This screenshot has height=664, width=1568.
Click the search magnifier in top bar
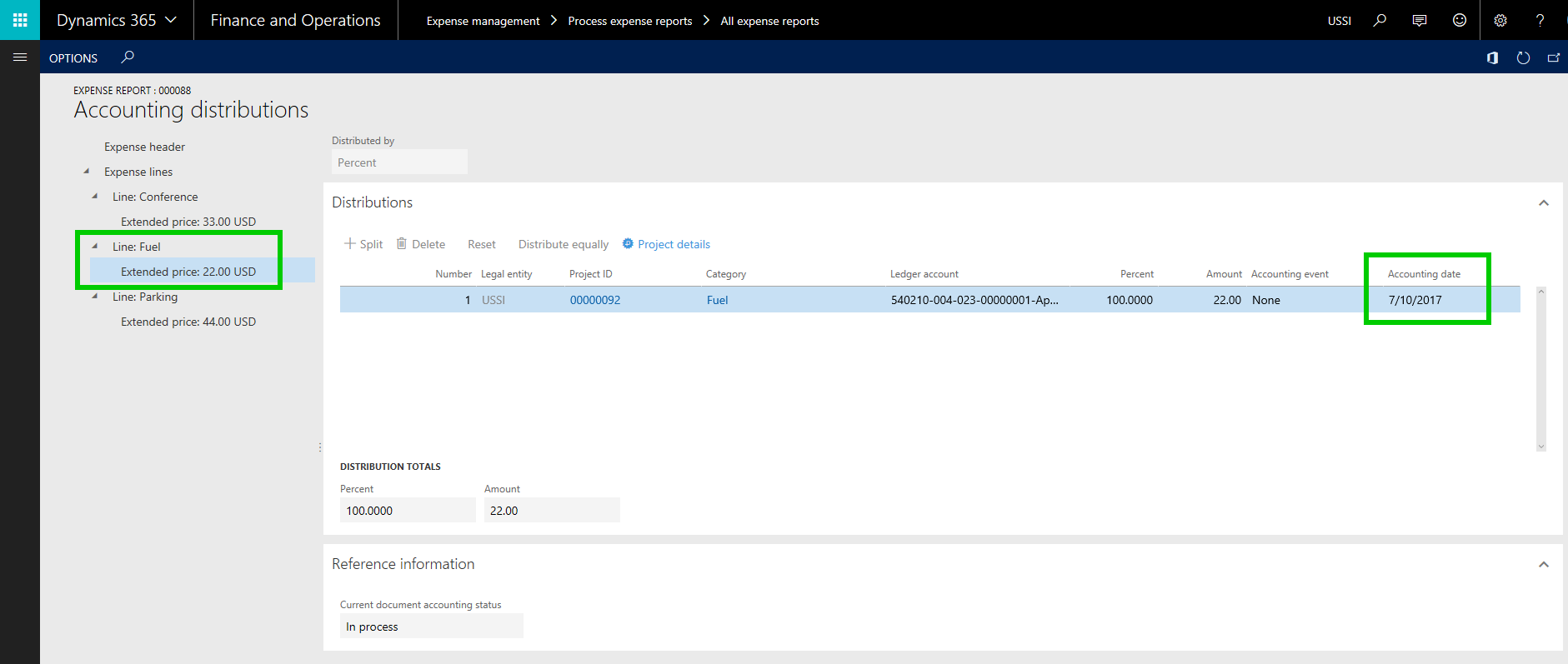1380,20
